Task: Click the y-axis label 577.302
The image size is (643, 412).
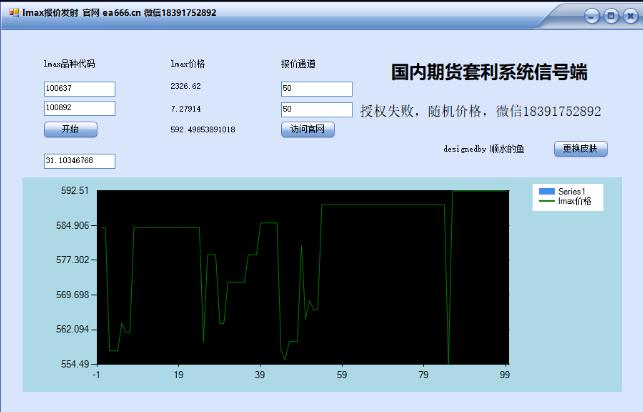Action: [x=73, y=260]
